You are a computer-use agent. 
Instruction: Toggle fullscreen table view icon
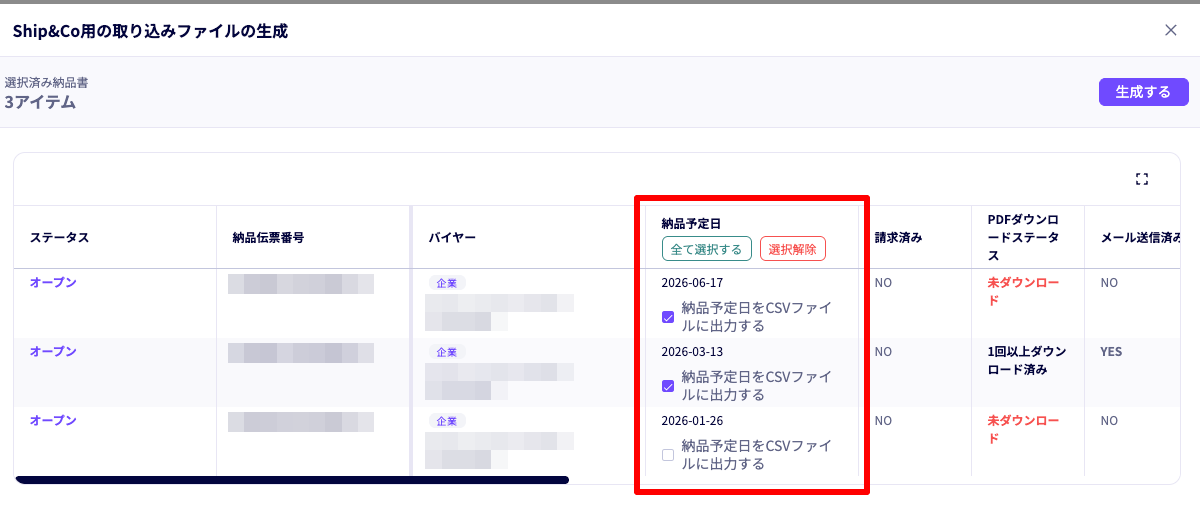pyautogui.click(x=1142, y=179)
